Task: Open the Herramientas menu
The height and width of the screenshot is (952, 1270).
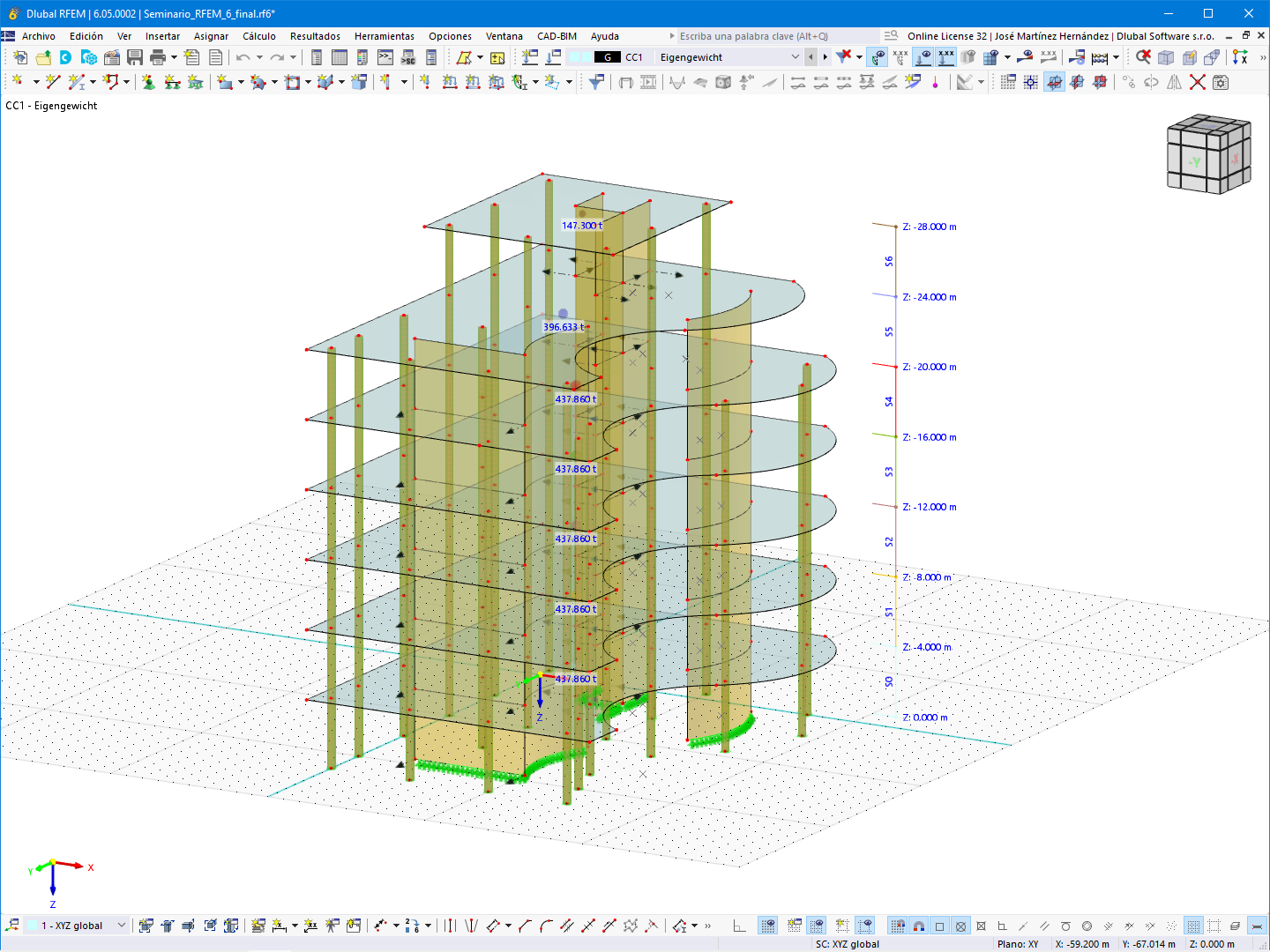Action: (x=385, y=36)
